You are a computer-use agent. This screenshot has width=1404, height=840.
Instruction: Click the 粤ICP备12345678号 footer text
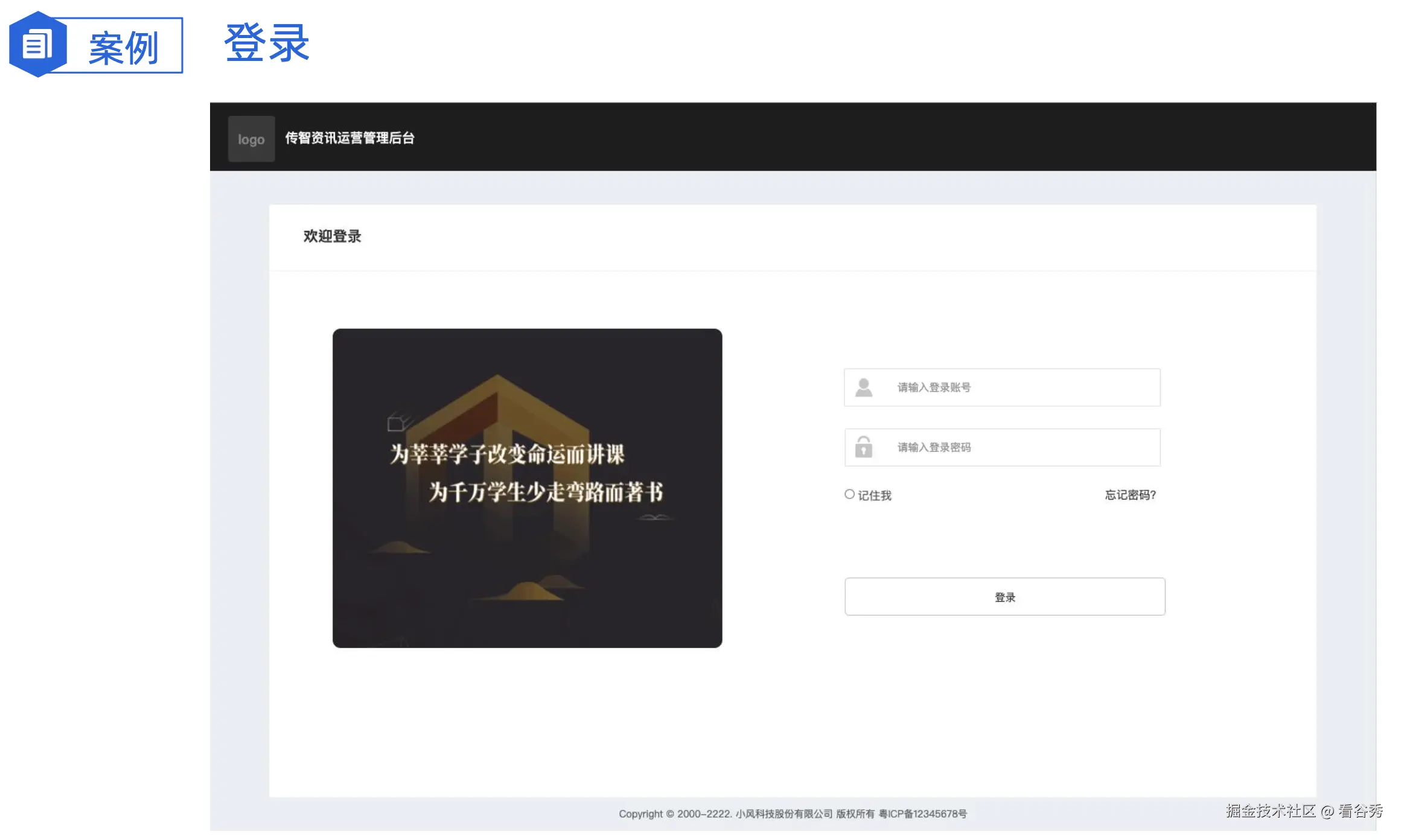pos(922,814)
